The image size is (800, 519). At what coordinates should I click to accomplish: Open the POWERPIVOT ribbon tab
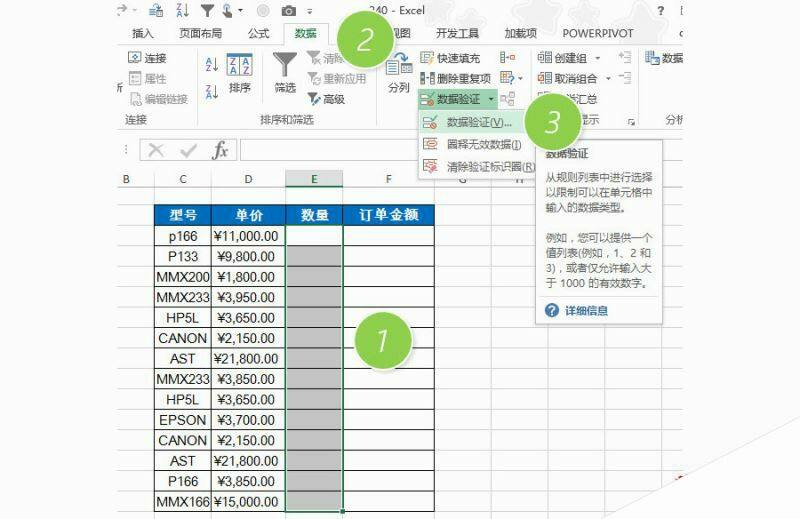[x=597, y=33]
